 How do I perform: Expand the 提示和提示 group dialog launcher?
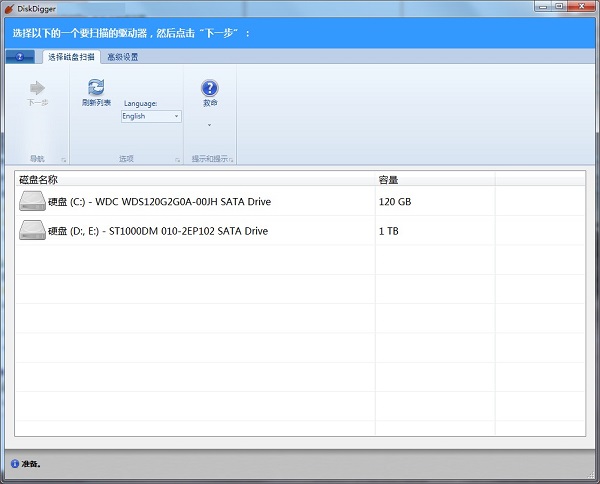click(x=231, y=160)
